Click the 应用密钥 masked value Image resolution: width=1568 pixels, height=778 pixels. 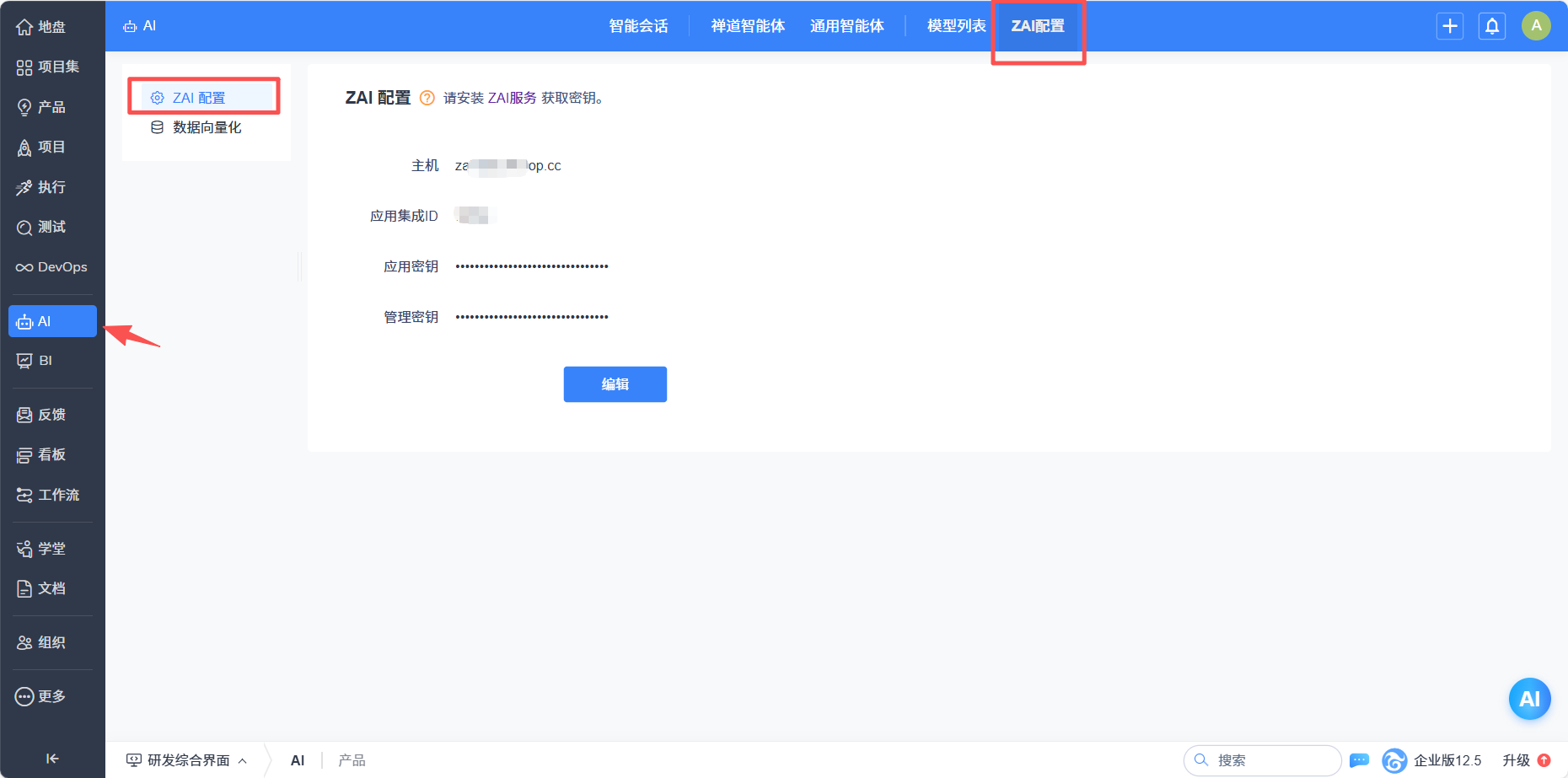coord(532,266)
